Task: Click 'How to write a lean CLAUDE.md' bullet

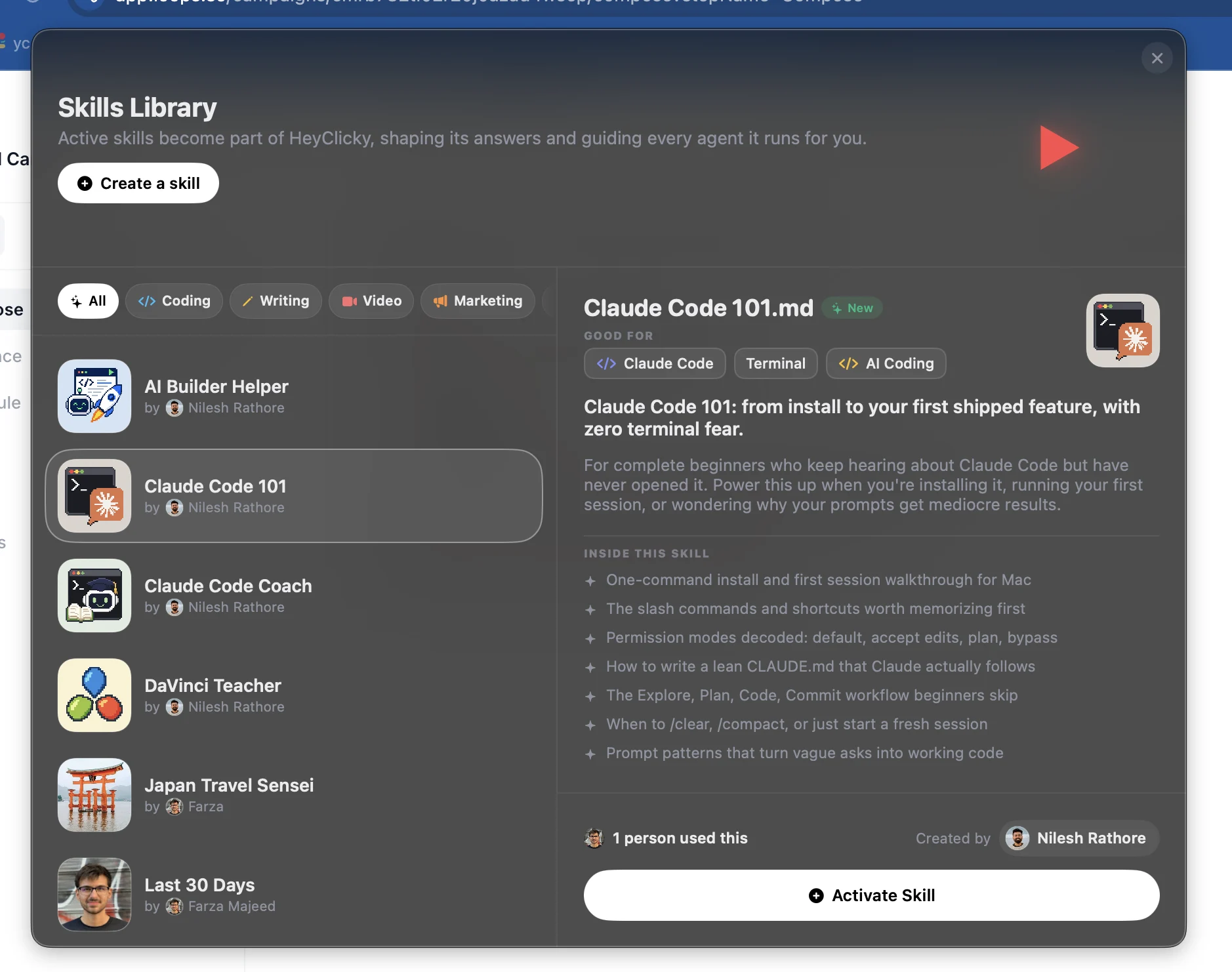Action: 821,666
